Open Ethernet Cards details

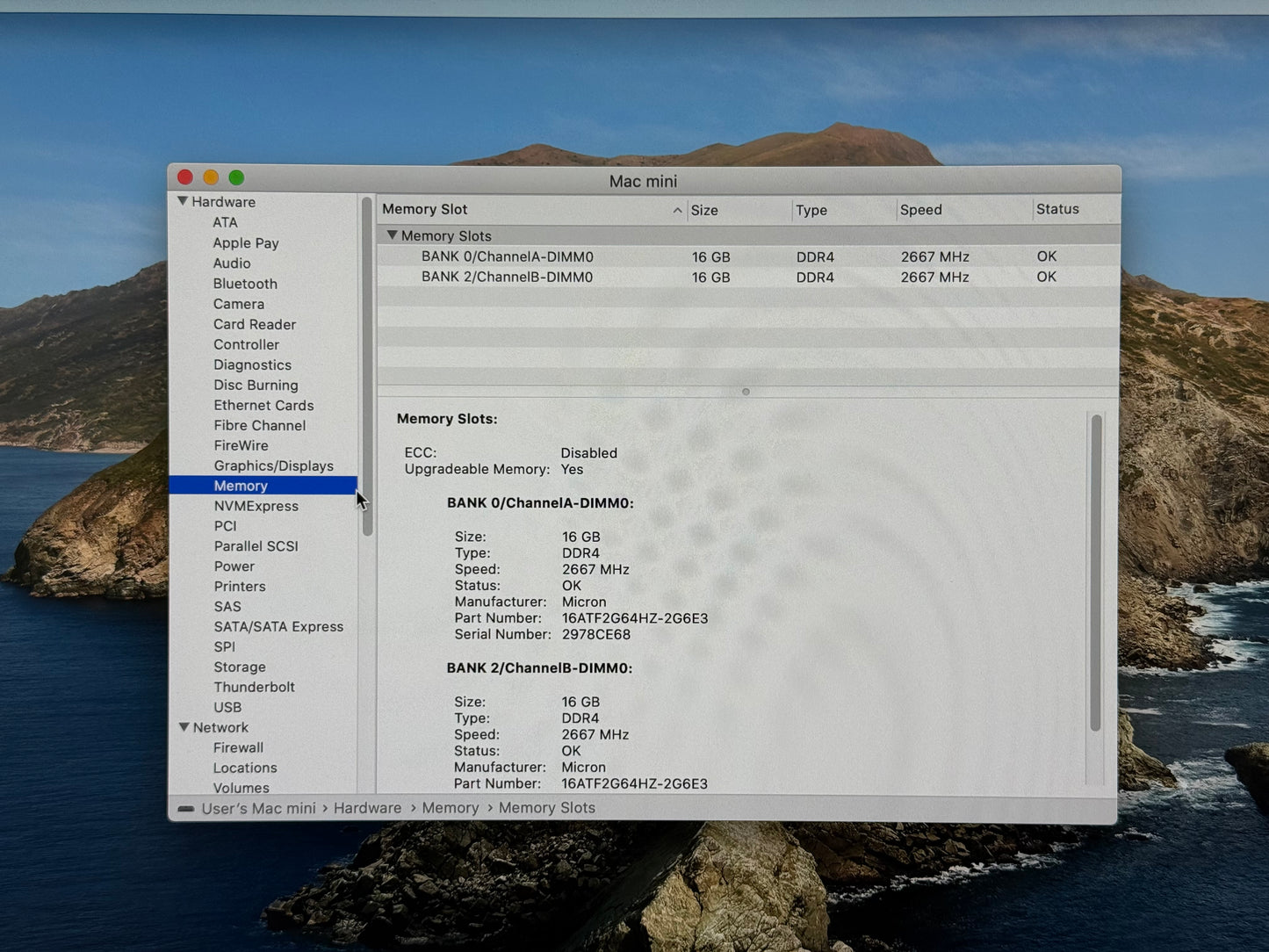[x=263, y=405]
